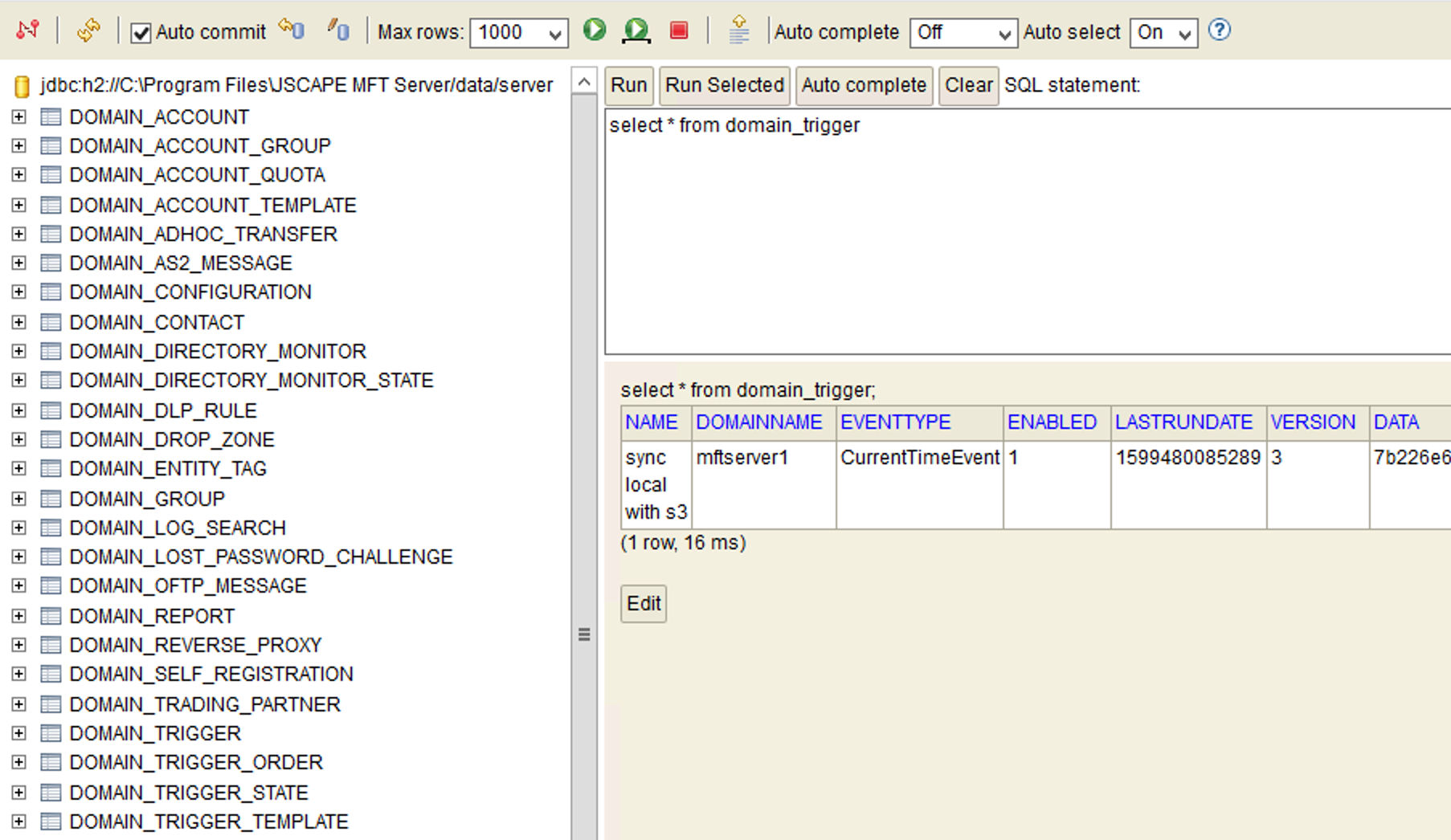Image resolution: width=1451 pixels, height=840 pixels.
Task: Click the Run button
Action: pyautogui.click(x=628, y=86)
